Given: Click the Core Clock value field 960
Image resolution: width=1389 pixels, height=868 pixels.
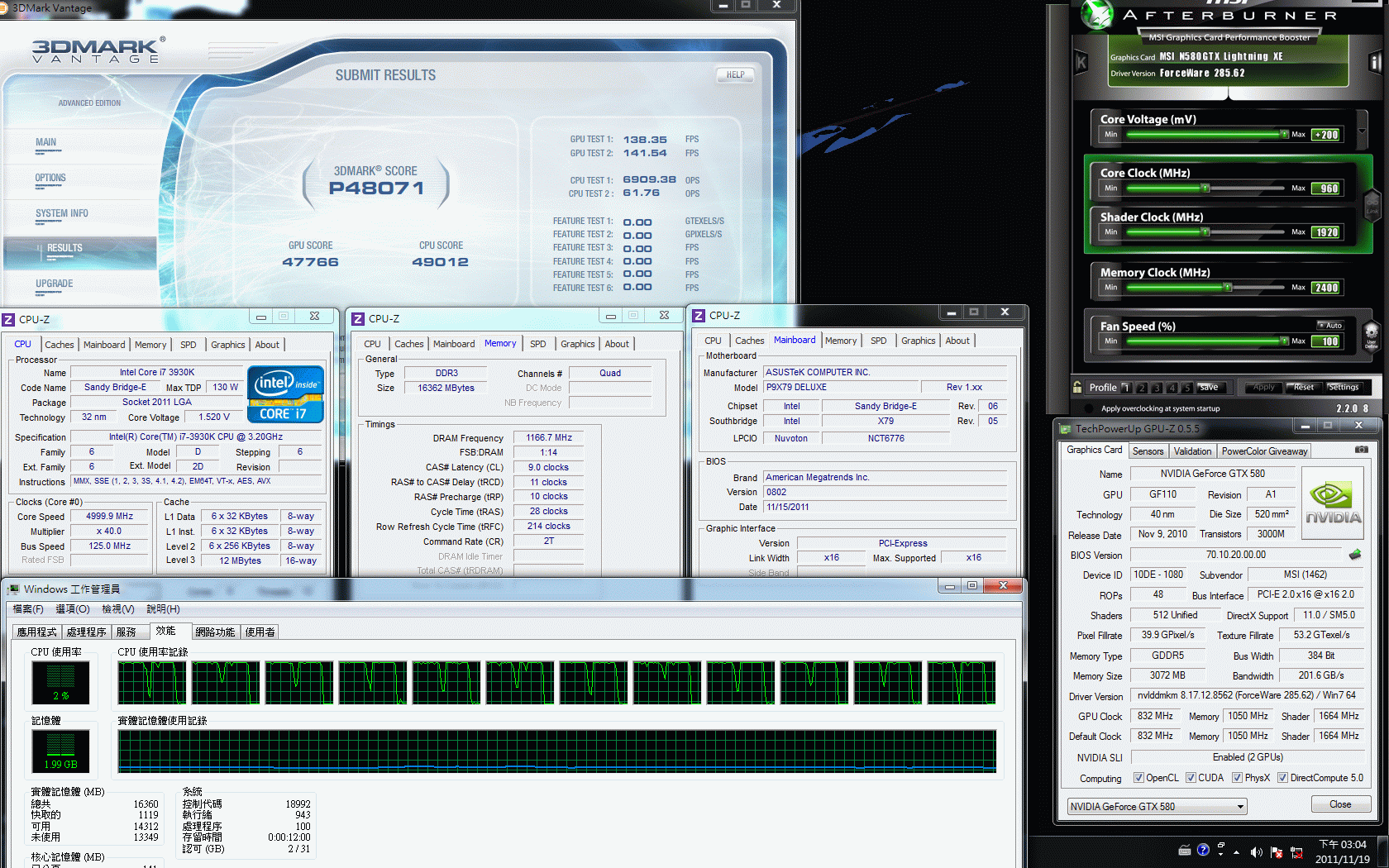Looking at the screenshot, I should click(1326, 188).
